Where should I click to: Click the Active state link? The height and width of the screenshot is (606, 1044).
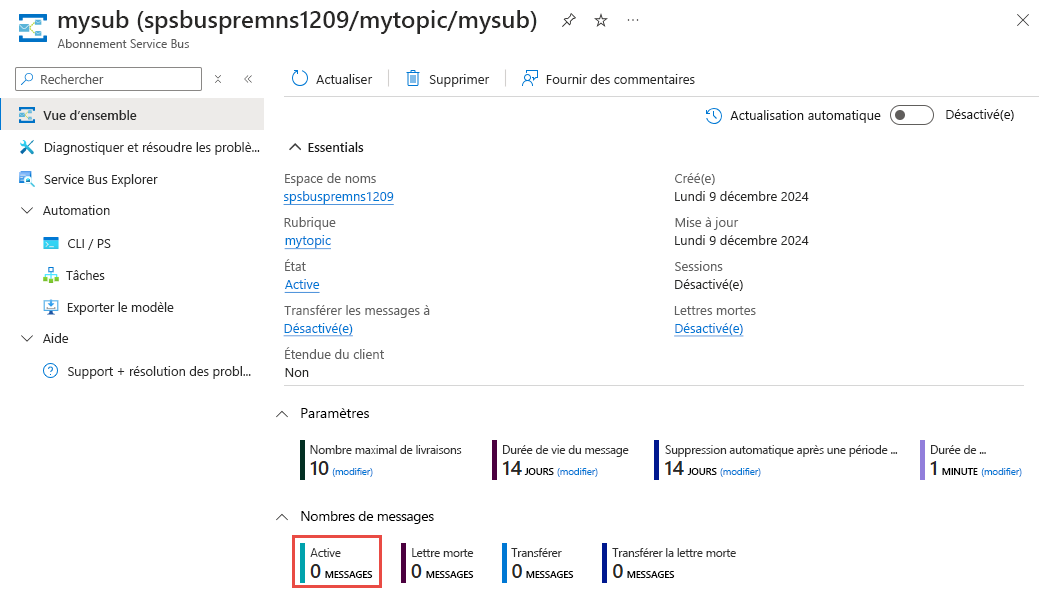[x=302, y=284]
